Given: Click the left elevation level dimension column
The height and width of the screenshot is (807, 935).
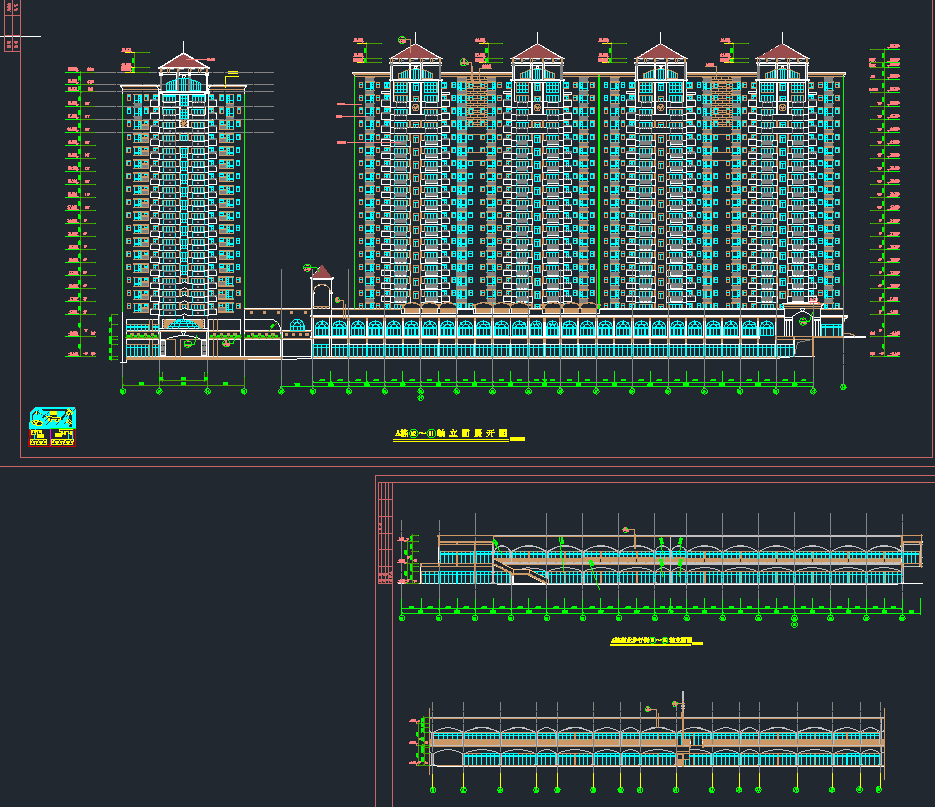Looking at the screenshot, I should pos(79,212).
